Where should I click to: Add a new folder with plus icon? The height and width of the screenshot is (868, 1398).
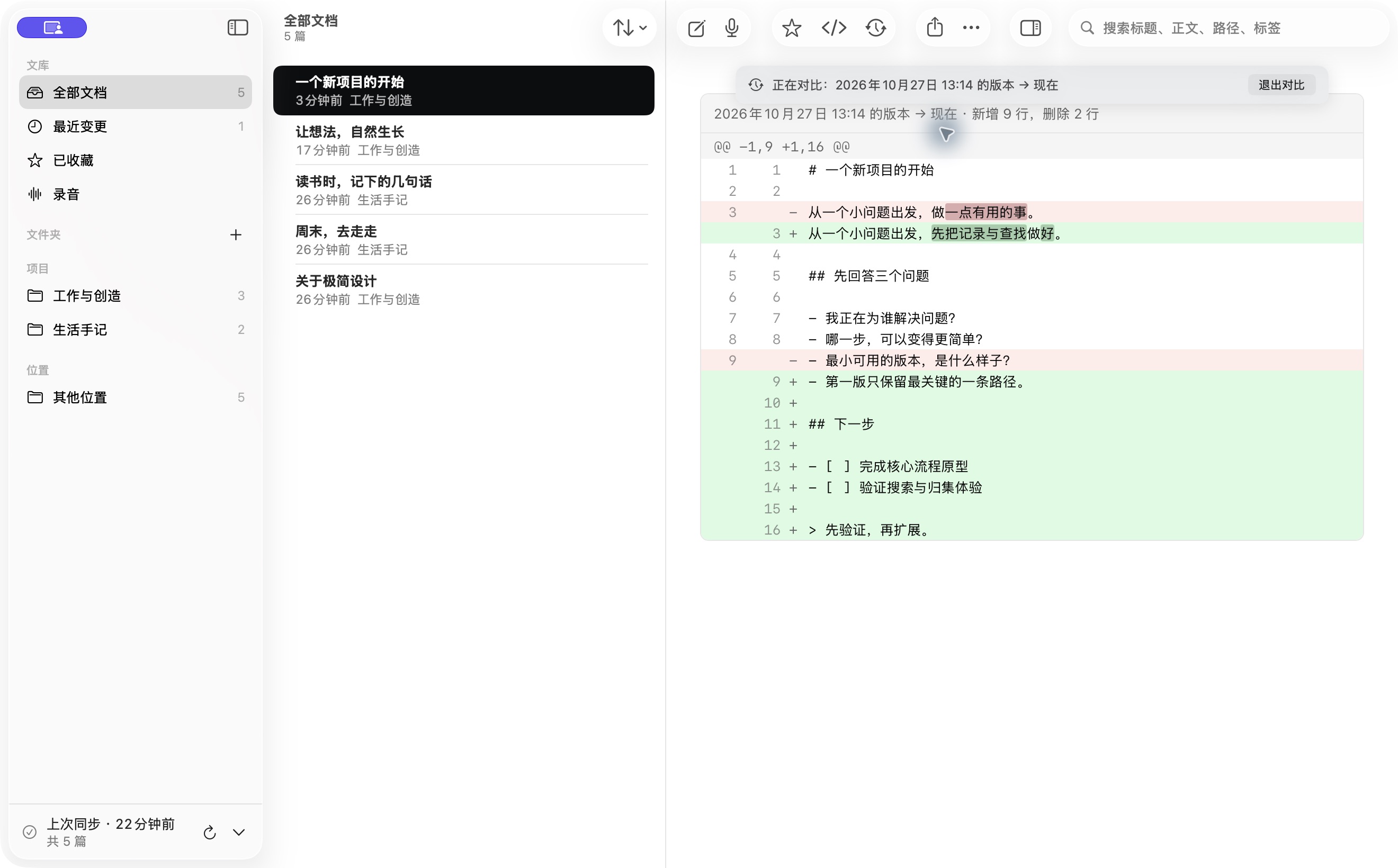(236, 234)
